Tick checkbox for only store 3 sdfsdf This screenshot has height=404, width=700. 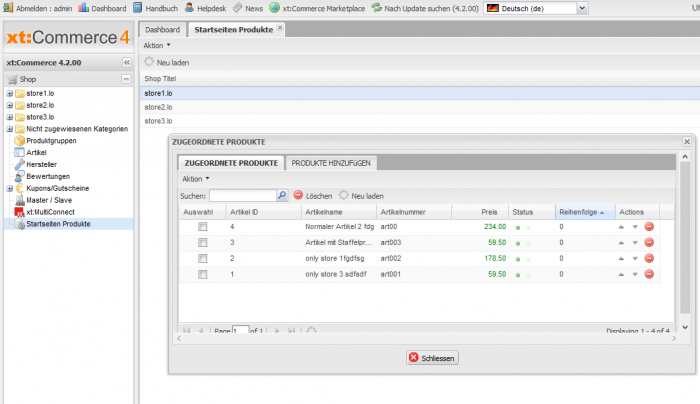(x=203, y=274)
